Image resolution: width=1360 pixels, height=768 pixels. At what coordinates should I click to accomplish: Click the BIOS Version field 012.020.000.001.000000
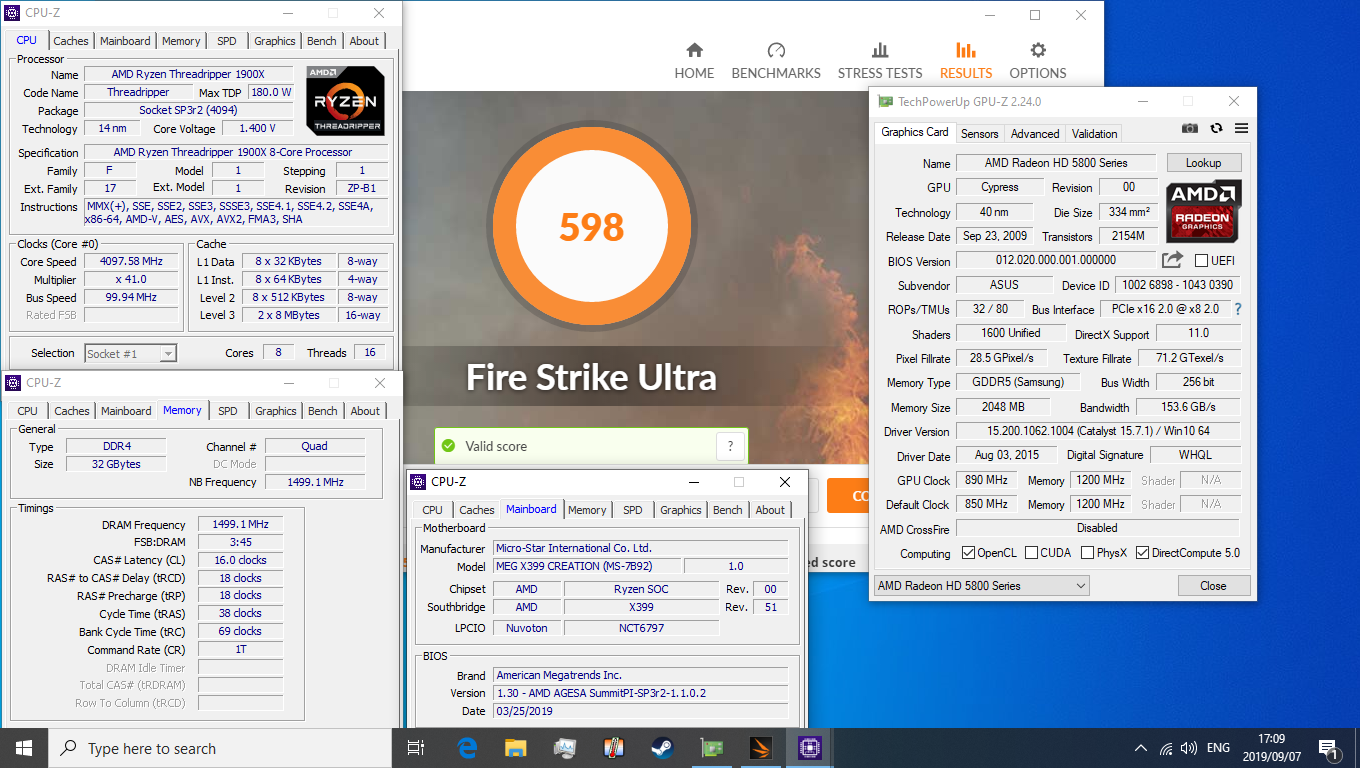click(1056, 260)
